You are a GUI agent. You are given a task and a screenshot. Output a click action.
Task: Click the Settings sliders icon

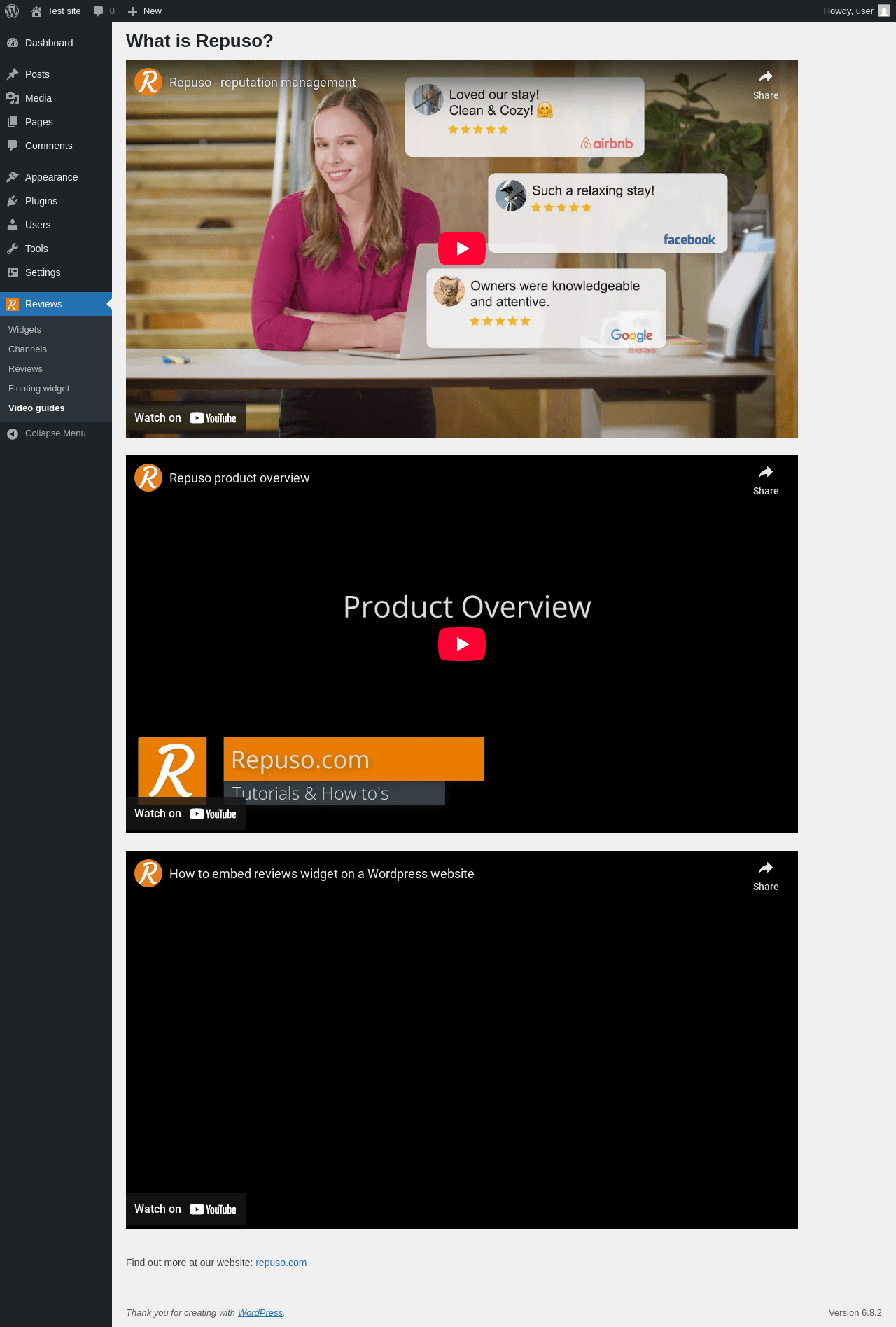point(13,272)
